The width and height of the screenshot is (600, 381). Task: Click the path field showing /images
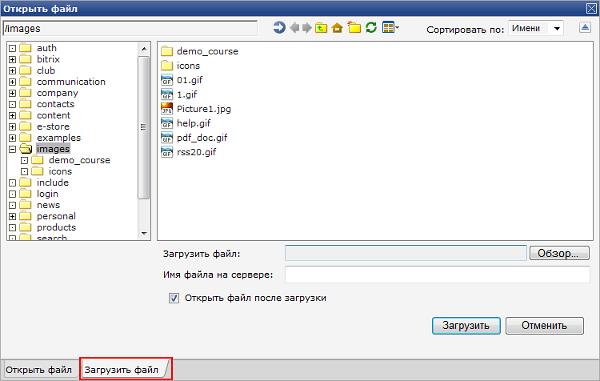click(130, 28)
